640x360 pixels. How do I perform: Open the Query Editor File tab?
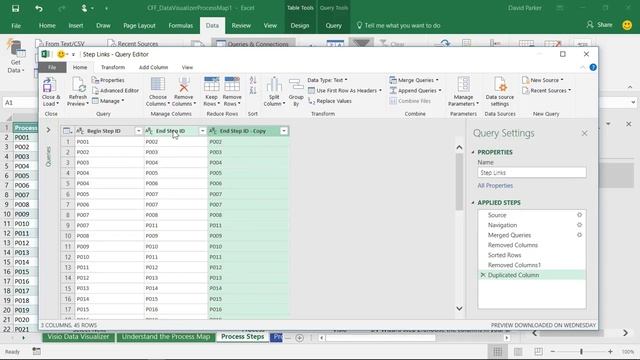[52, 67]
